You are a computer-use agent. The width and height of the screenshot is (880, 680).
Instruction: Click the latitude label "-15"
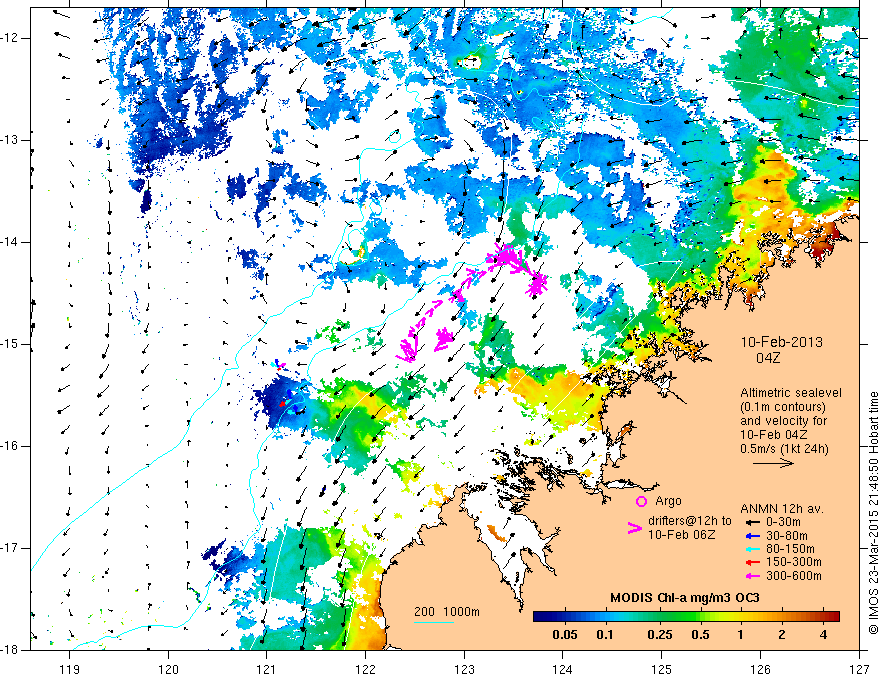click(11, 344)
